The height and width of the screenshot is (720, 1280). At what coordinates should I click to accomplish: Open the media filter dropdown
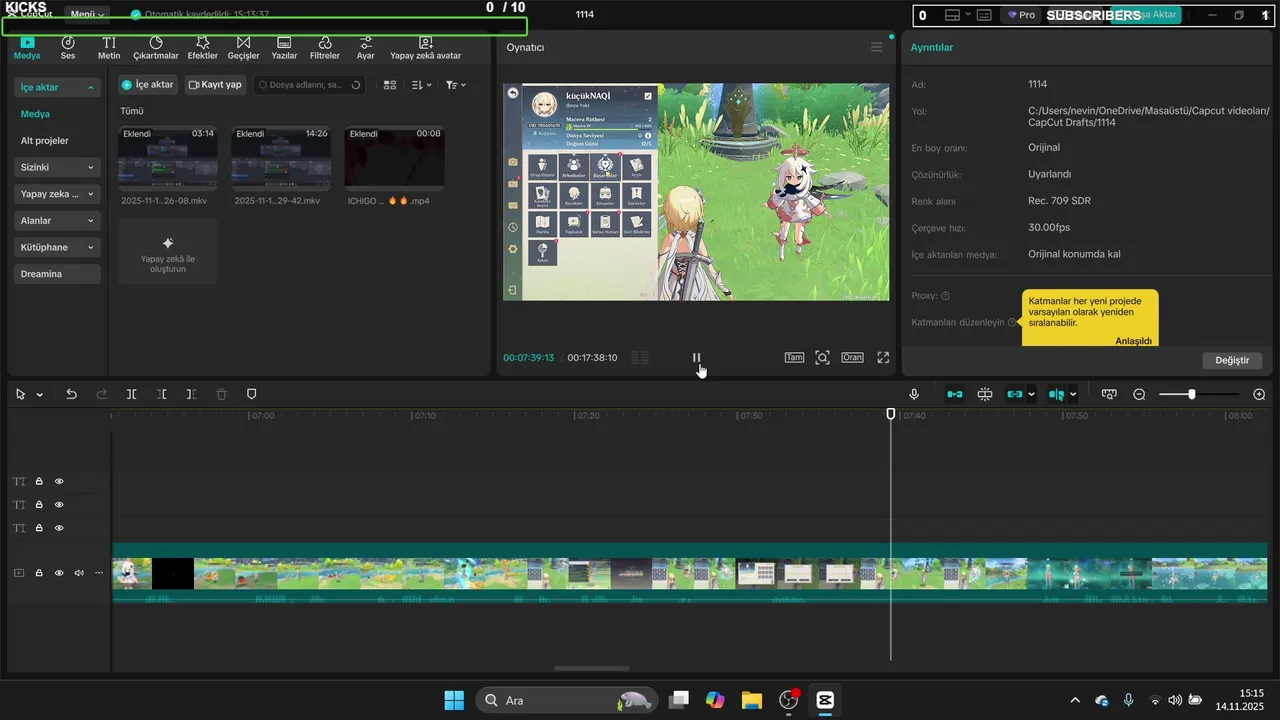coord(455,85)
